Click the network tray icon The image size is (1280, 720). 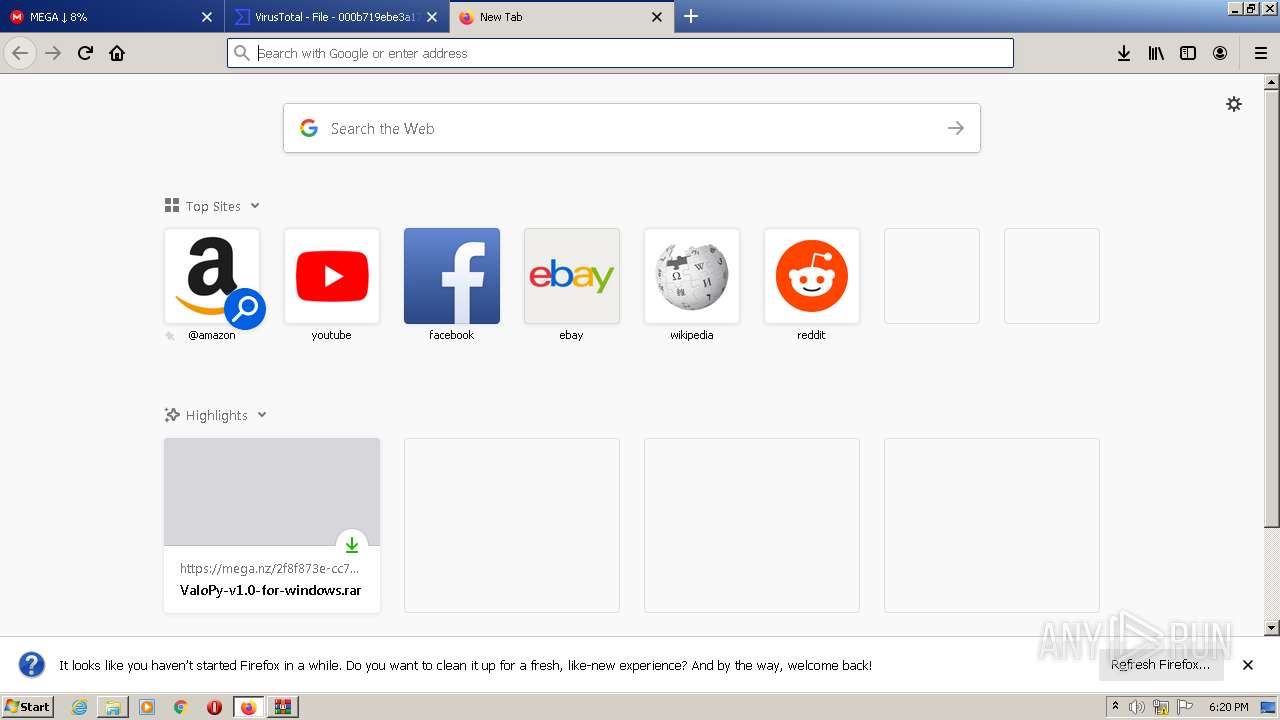click(1161, 707)
